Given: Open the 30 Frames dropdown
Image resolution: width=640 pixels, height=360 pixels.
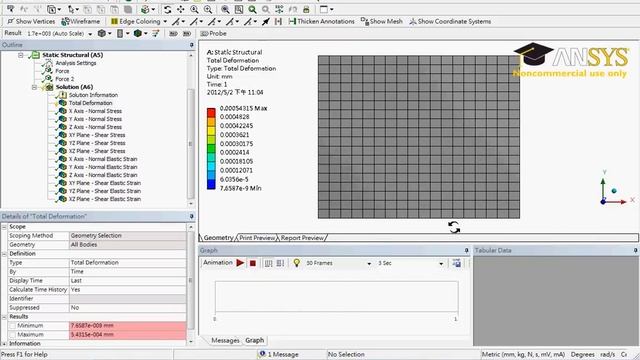Looking at the screenshot, I should click(369, 264).
